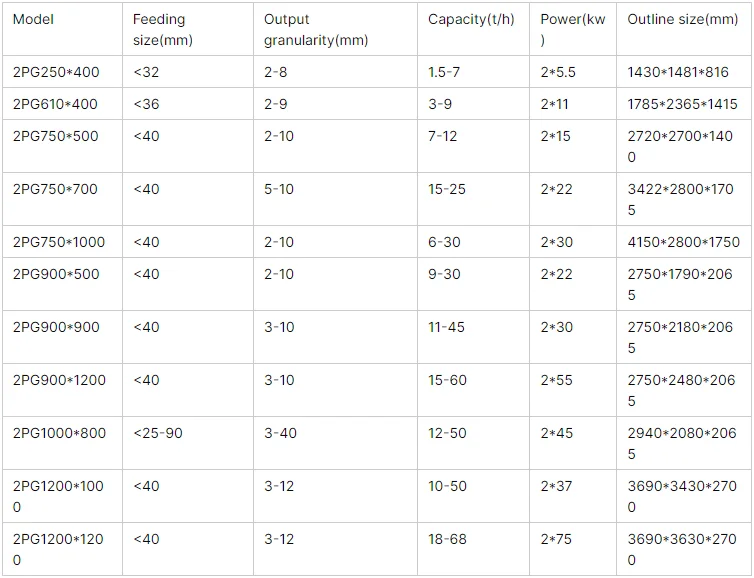Click the <32 feeding size cell
The height and width of the screenshot is (578, 754).
[x=145, y=73]
